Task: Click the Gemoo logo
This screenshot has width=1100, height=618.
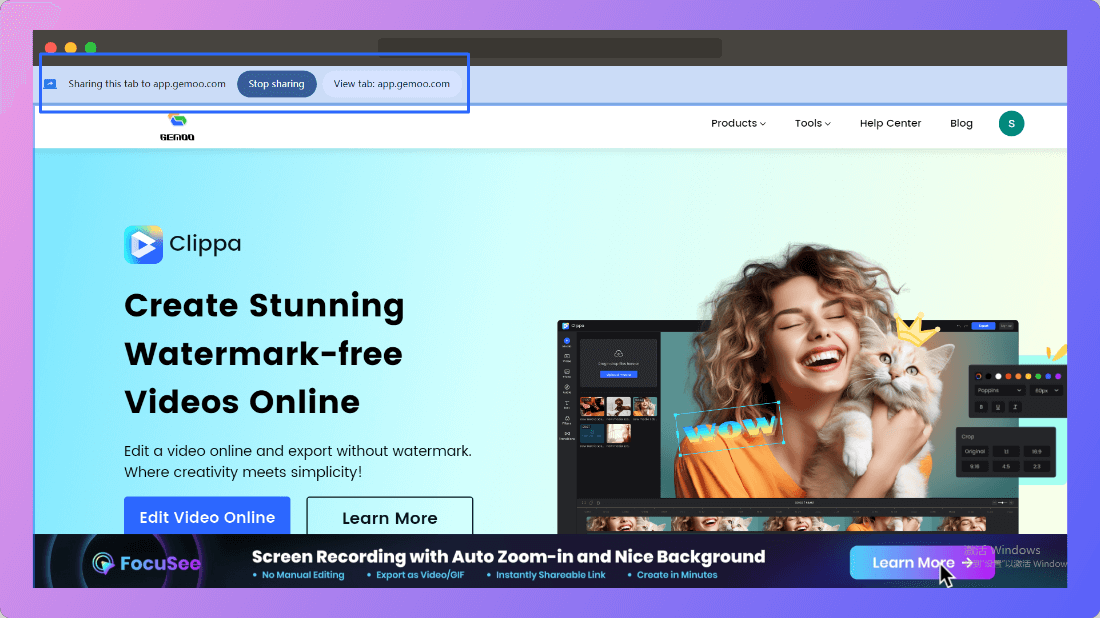Action: coord(177,126)
